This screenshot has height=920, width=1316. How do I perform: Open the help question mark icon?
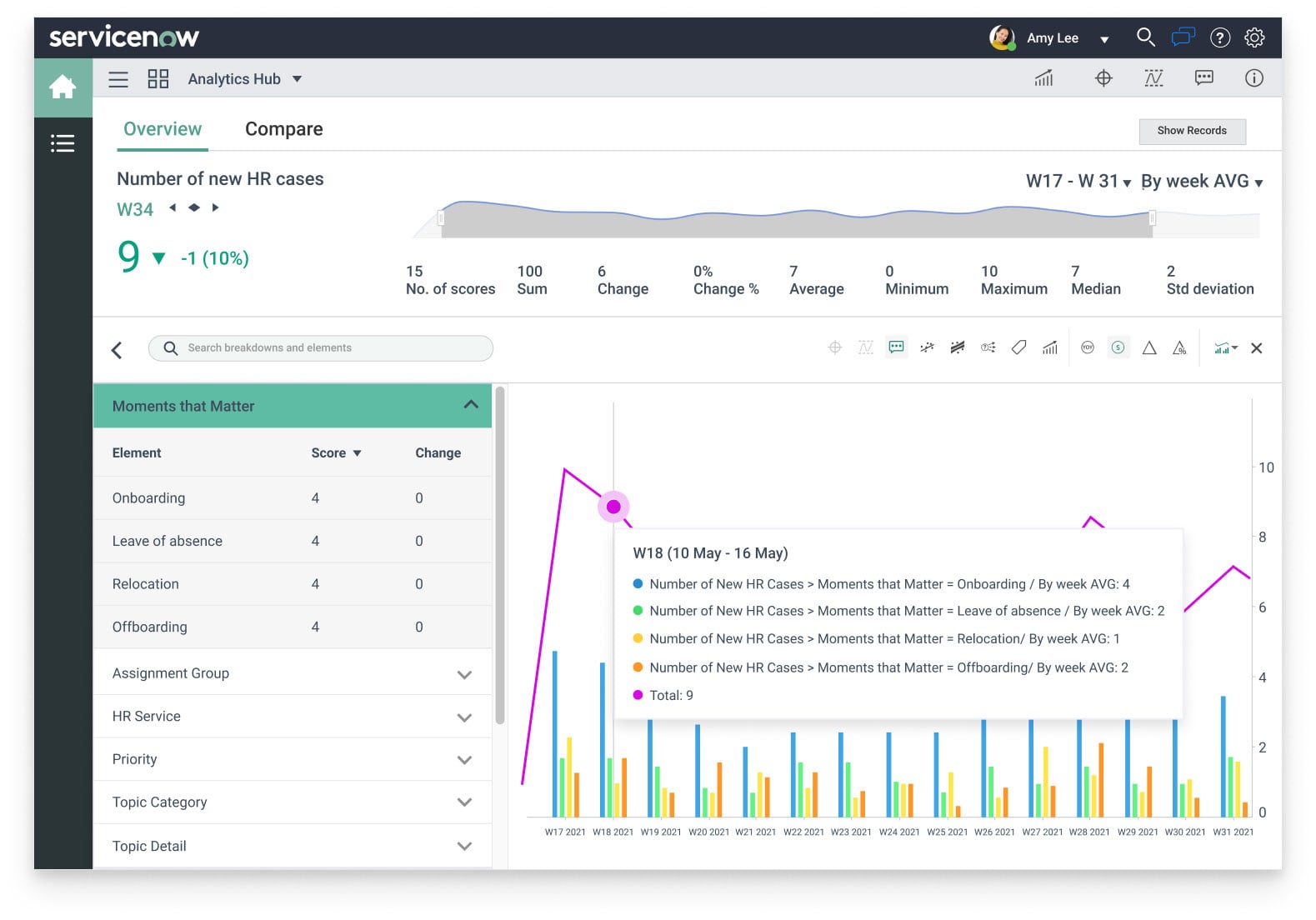pyautogui.click(x=1219, y=37)
